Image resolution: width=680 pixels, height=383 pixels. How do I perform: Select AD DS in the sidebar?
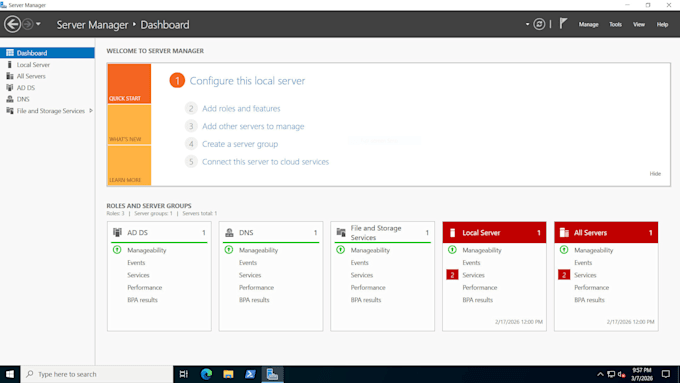coord(47,88)
